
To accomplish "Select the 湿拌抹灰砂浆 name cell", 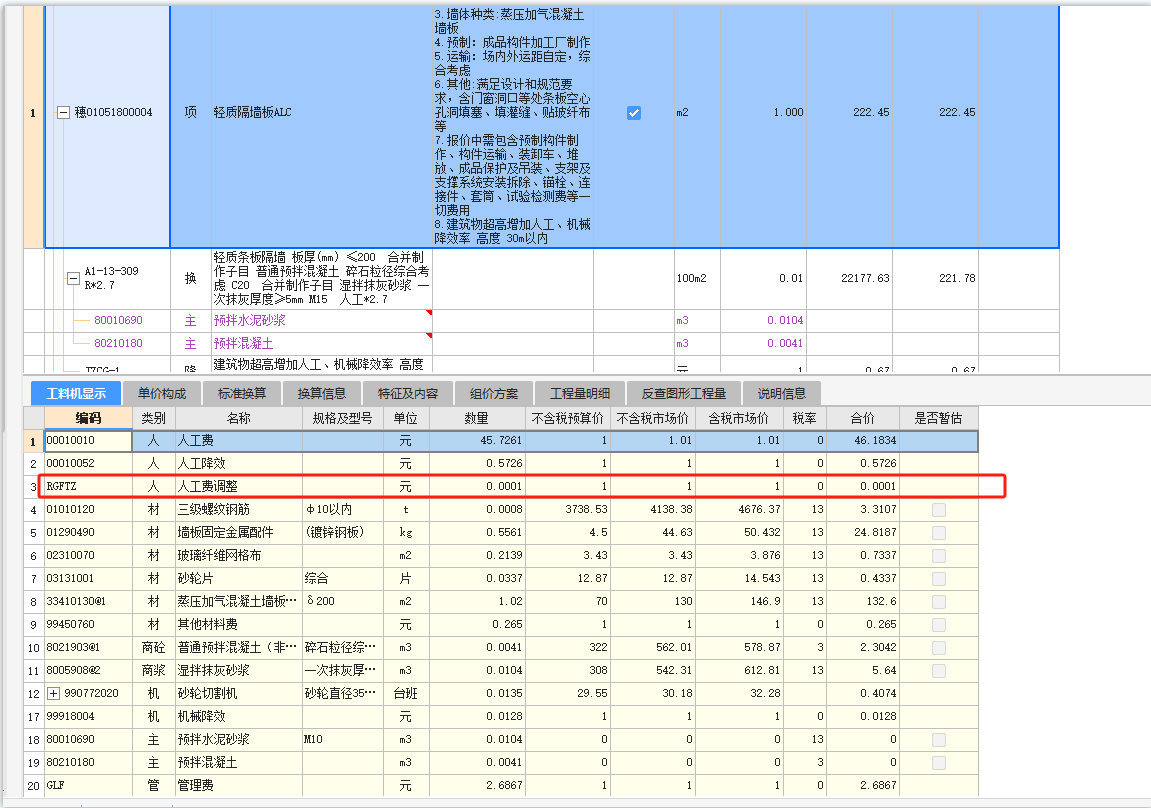I will tap(239, 671).
